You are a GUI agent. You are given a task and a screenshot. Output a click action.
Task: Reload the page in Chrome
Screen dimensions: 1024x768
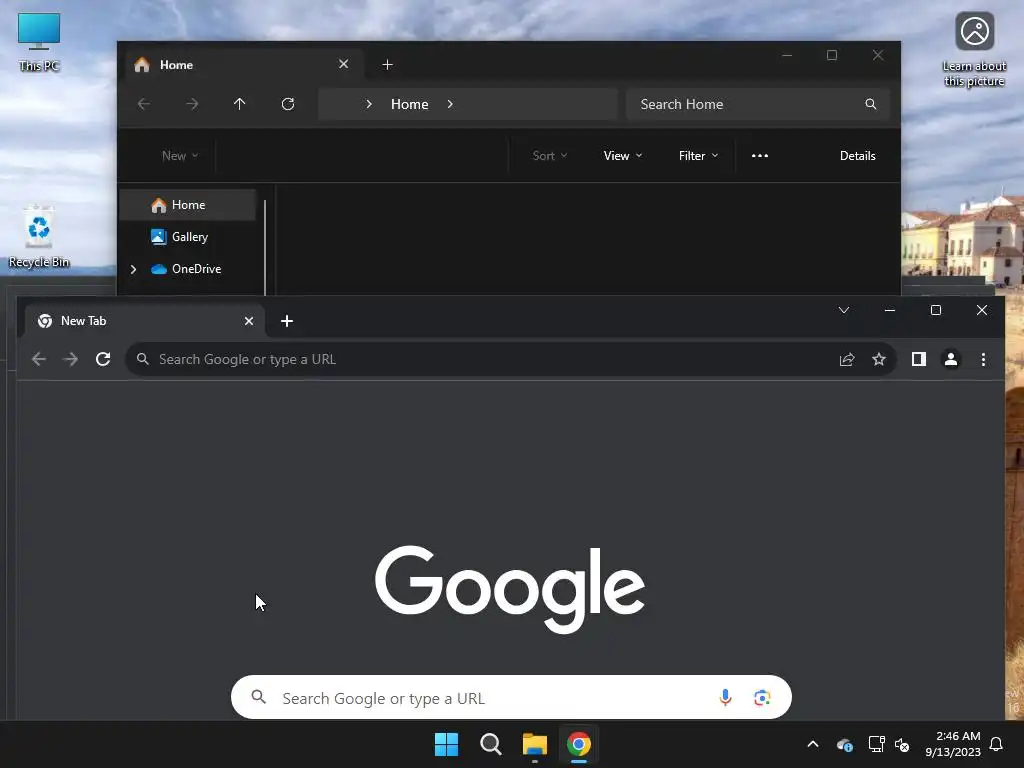(x=103, y=359)
